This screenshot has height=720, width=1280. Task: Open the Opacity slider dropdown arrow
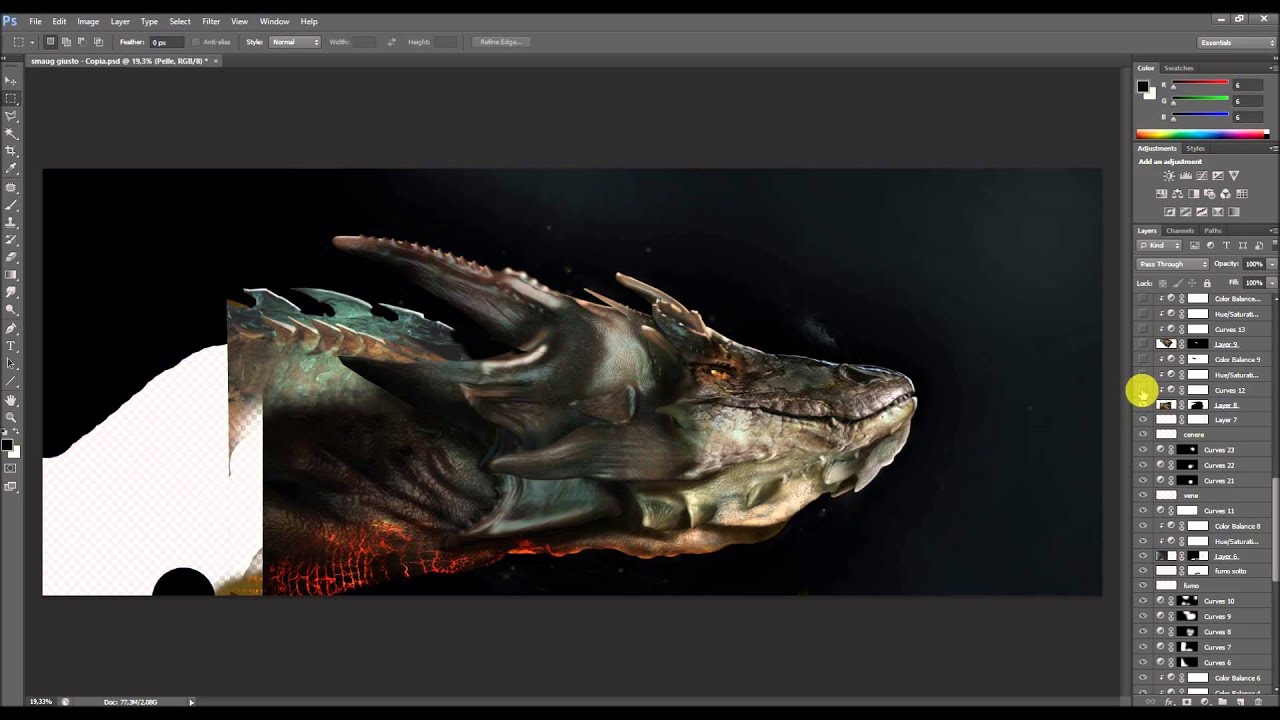point(1272,264)
